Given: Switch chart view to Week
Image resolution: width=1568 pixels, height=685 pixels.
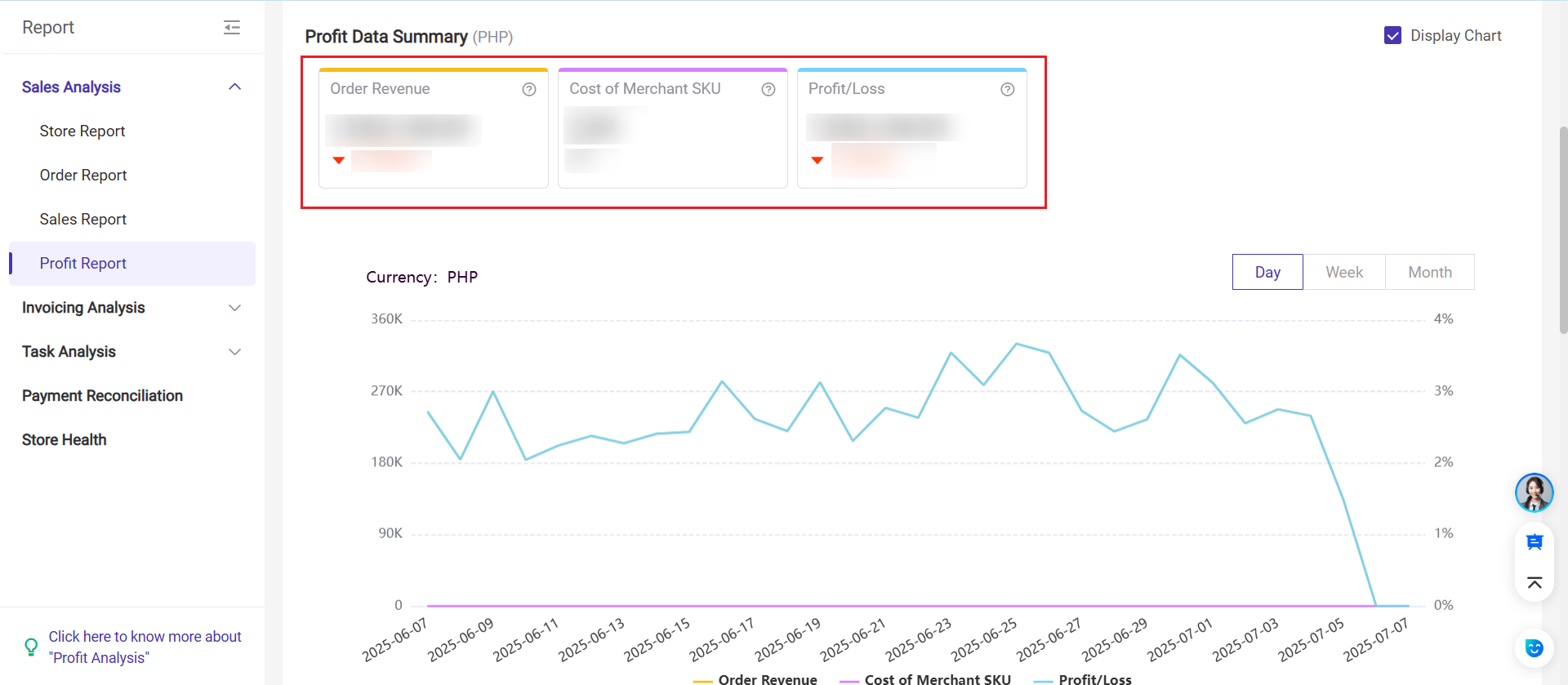Looking at the screenshot, I should click(1343, 272).
